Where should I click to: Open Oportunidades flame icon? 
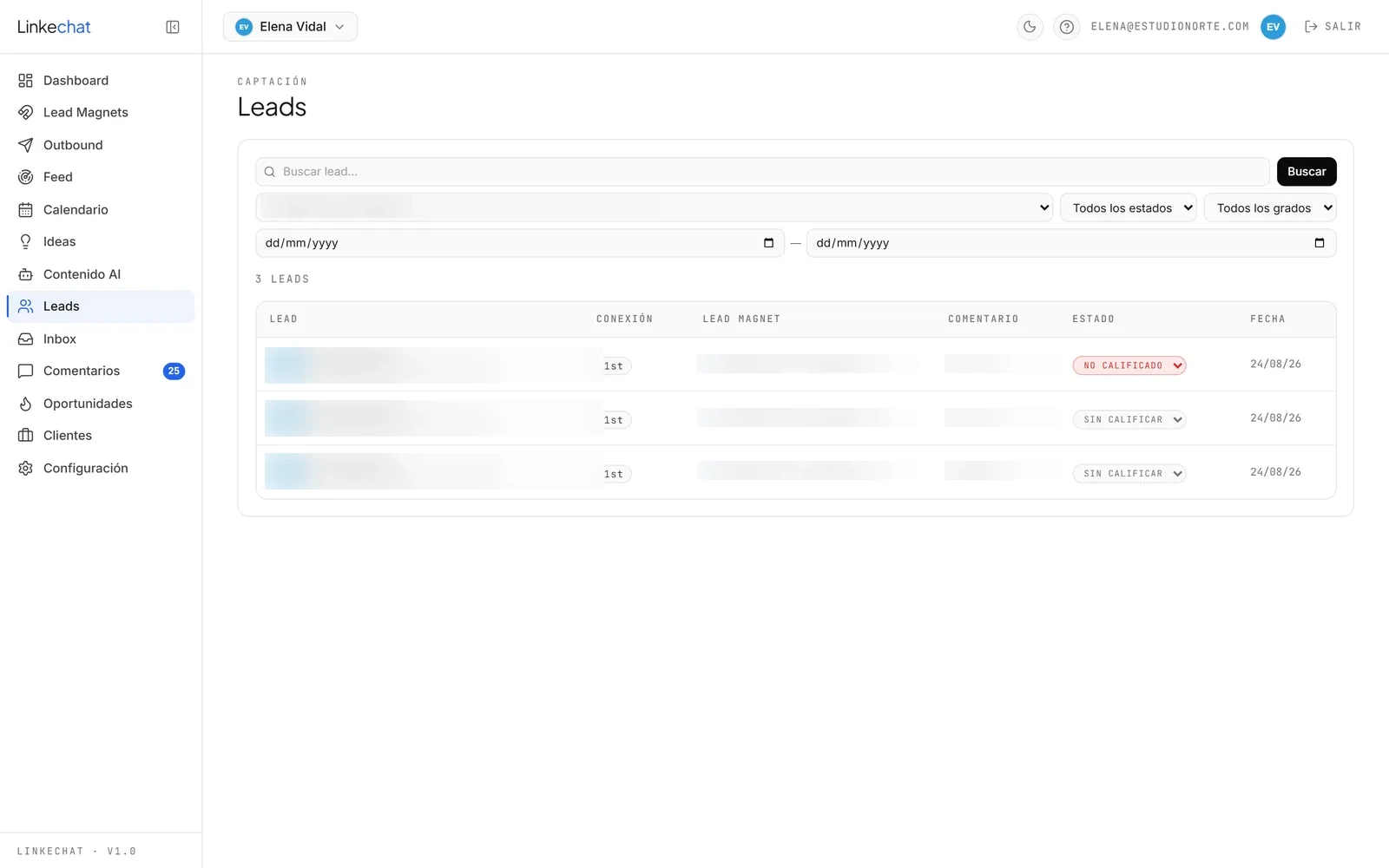pos(25,404)
